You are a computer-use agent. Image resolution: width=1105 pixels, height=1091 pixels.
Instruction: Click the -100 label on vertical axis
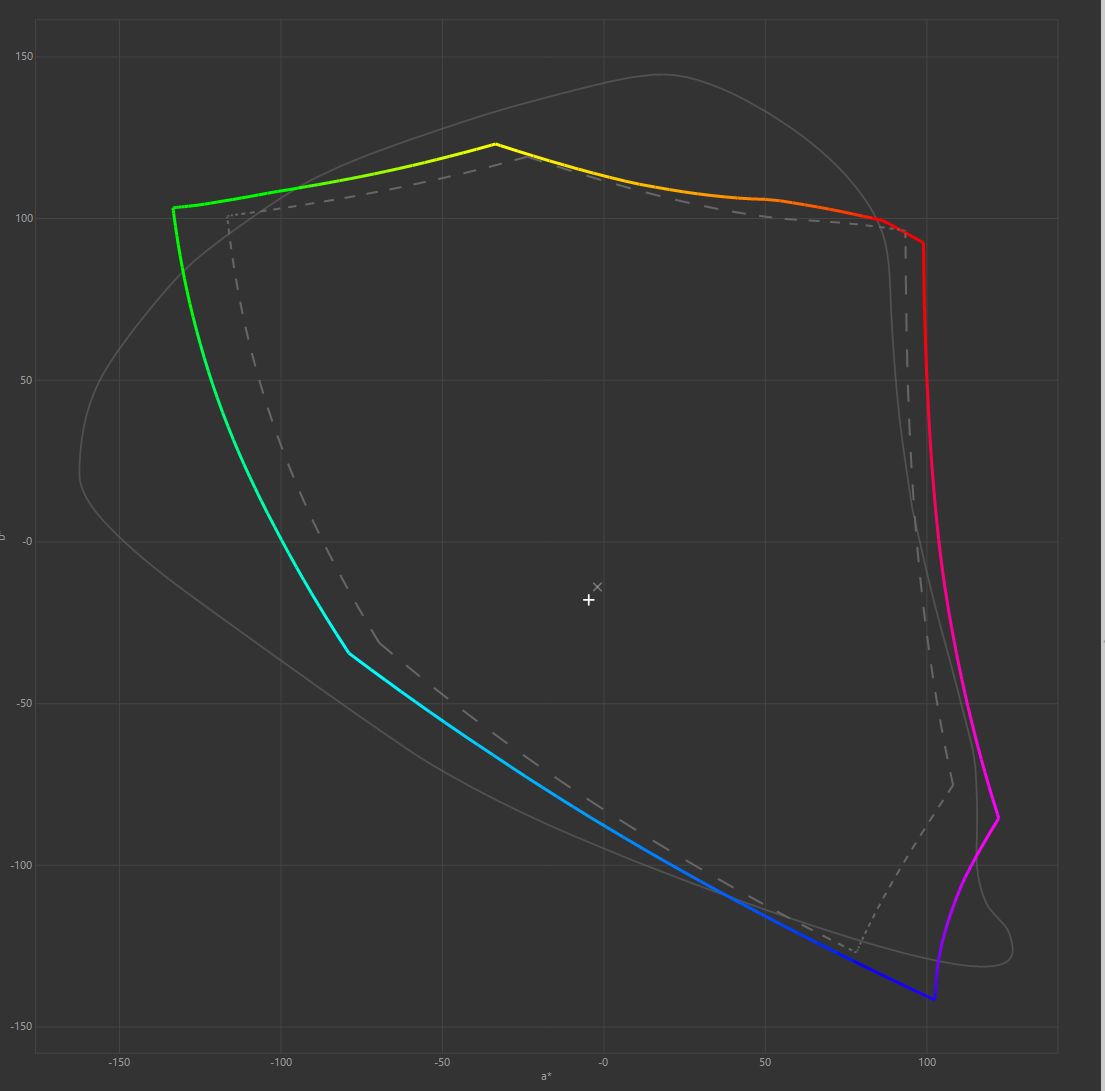click(x=22, y=865)
